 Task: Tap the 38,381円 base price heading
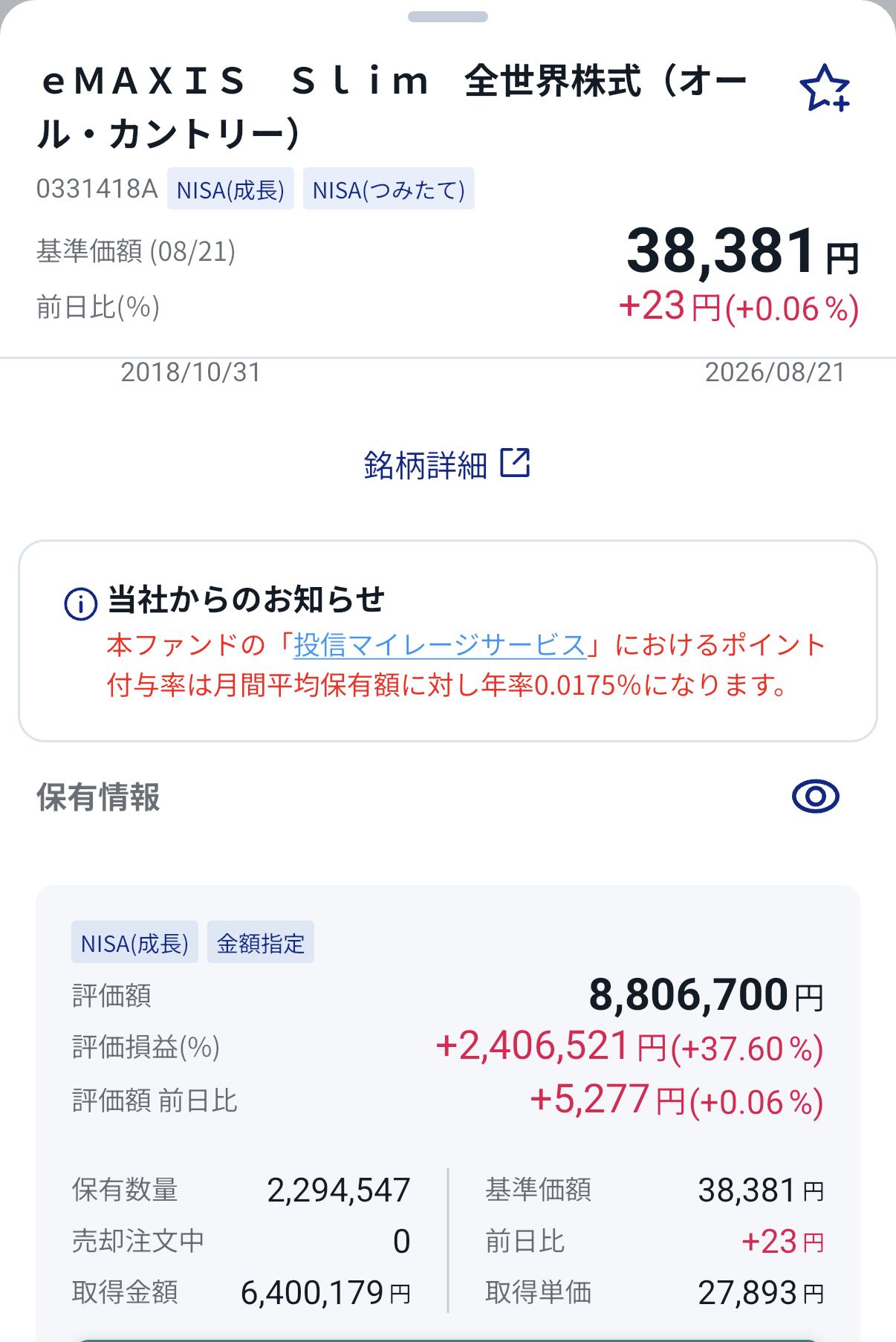[743, 251]
